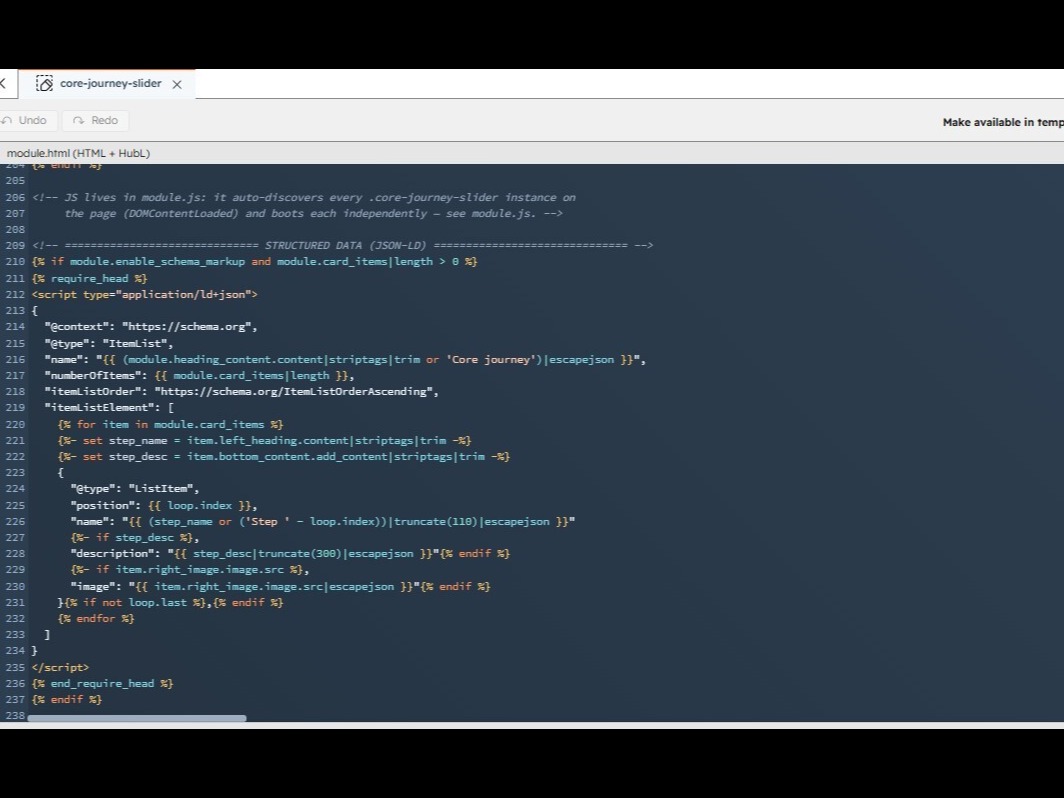
Task: Click the set step_desc line
Action: (284, 457)
